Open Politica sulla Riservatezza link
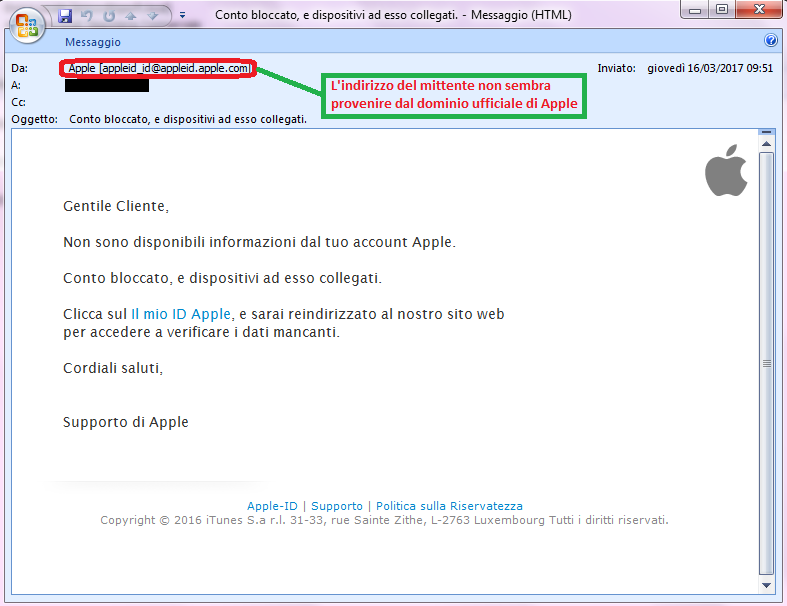 [449, 506]
